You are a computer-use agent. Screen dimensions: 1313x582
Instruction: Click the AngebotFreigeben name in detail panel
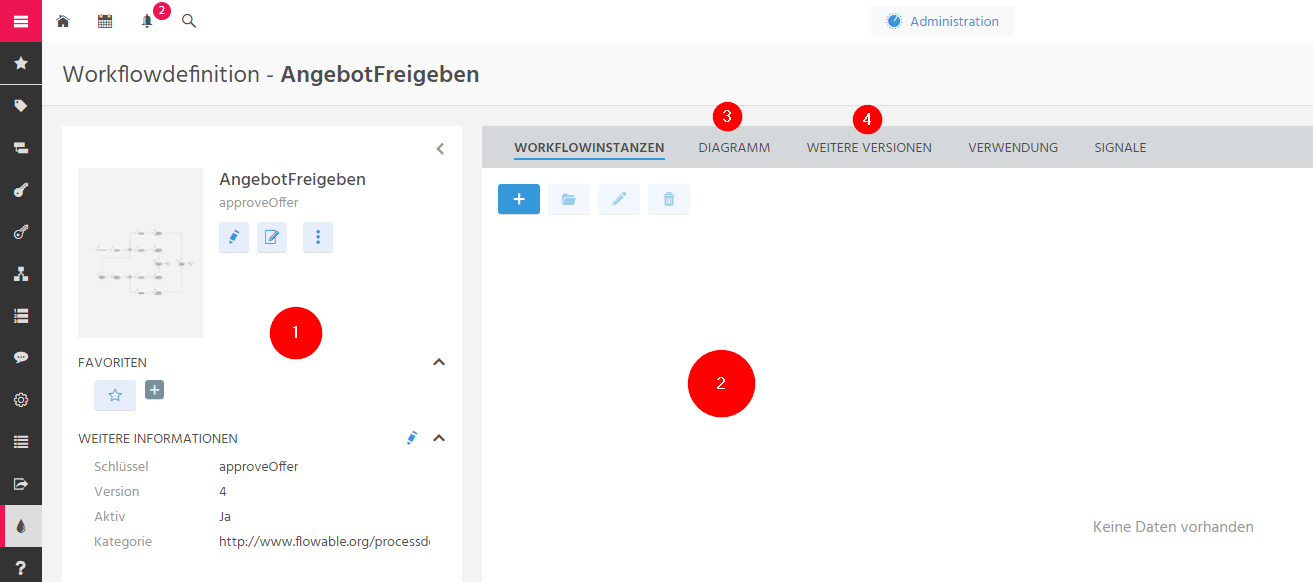292,179
